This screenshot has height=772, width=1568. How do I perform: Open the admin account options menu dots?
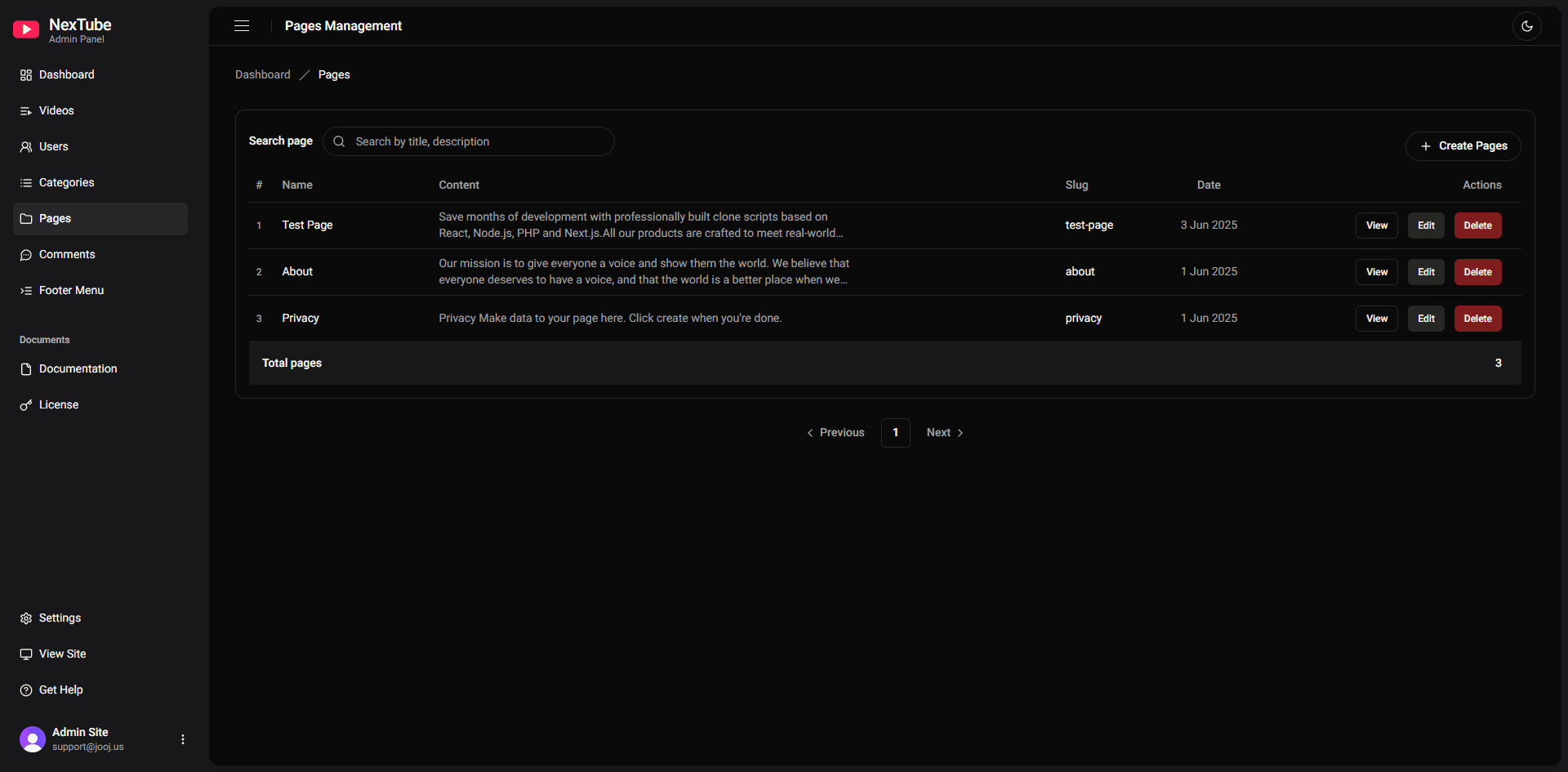(x=183, y=739)
